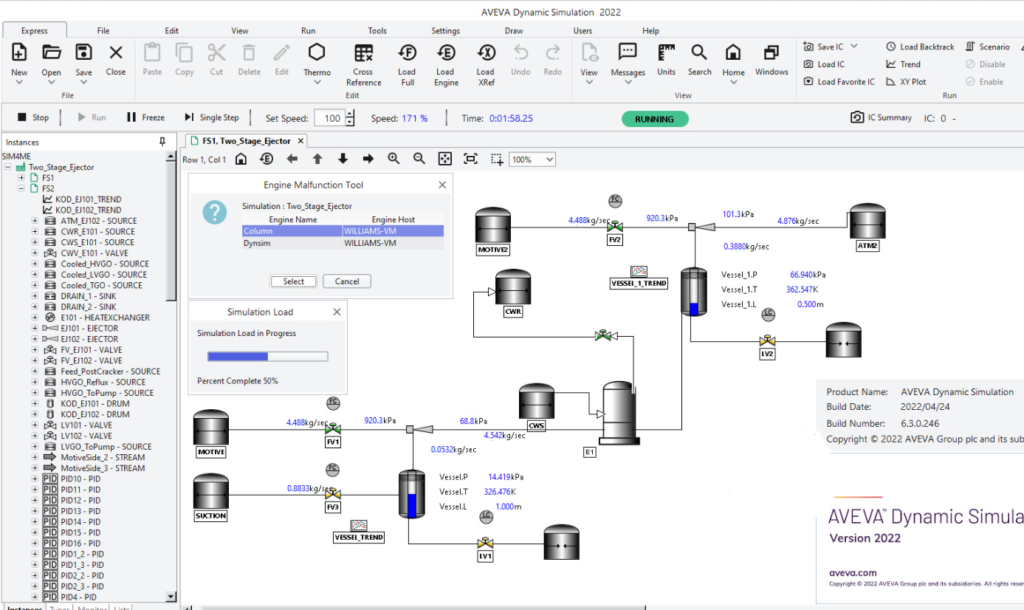Click Select in Engine Malfunction Tool
This screenshot has height=610, width=1024.
[293, 281]
